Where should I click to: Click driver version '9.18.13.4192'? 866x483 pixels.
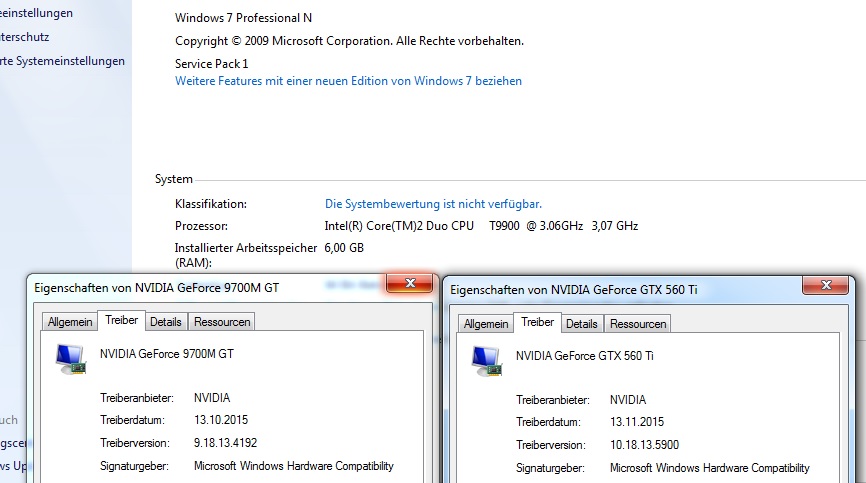[225, 443]
